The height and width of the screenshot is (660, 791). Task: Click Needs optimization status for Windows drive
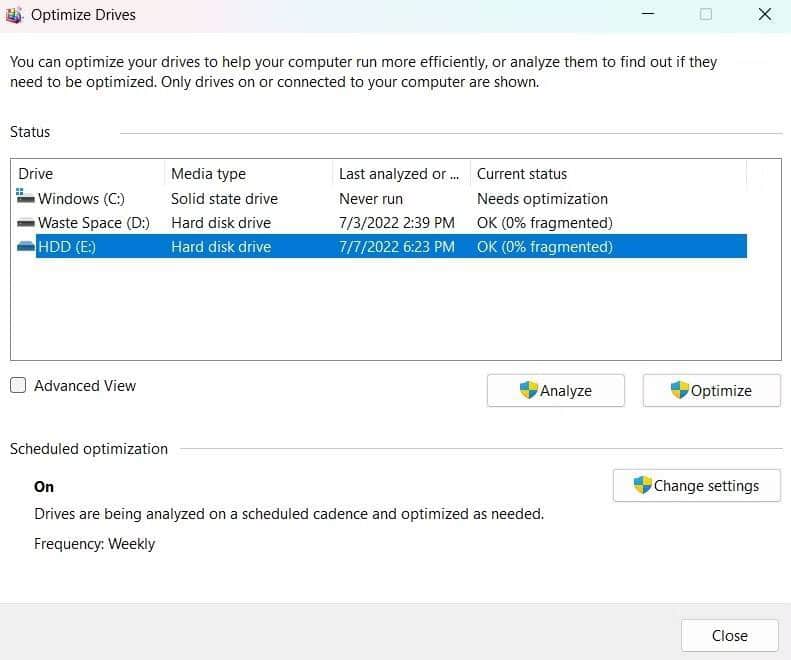point(542,199)
